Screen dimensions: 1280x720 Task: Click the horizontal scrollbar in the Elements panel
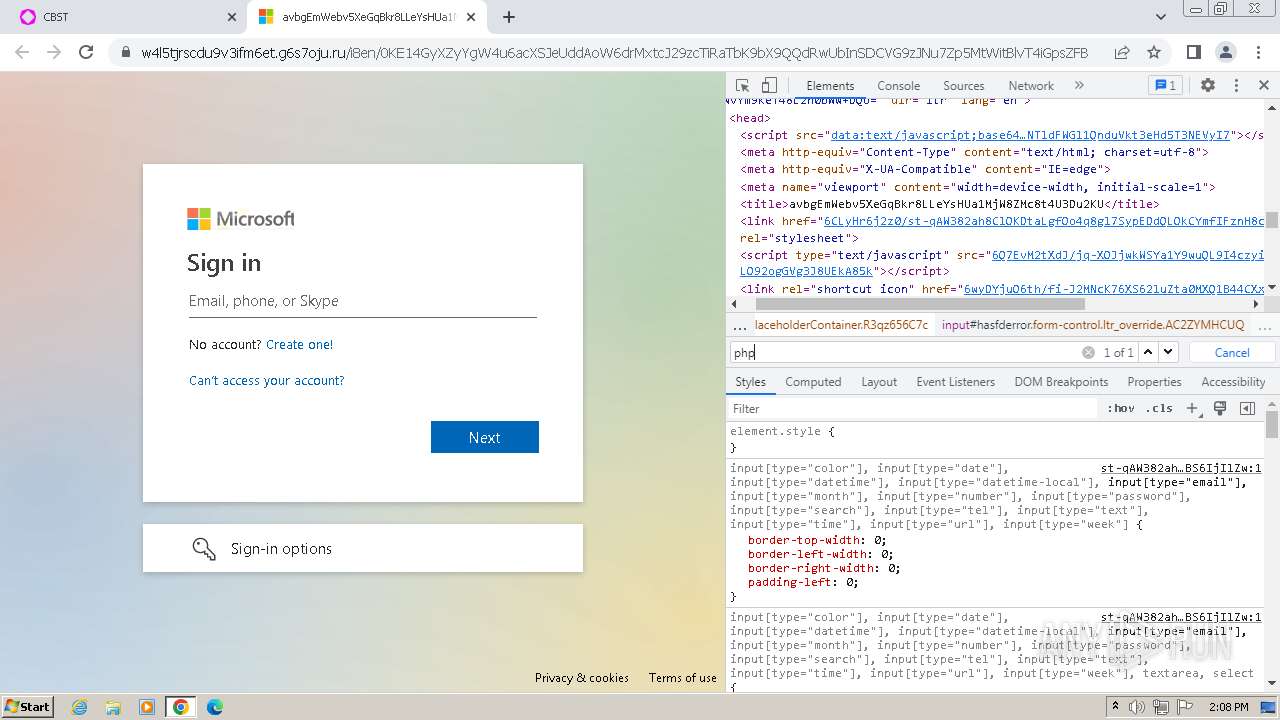(x=920, y=304)
